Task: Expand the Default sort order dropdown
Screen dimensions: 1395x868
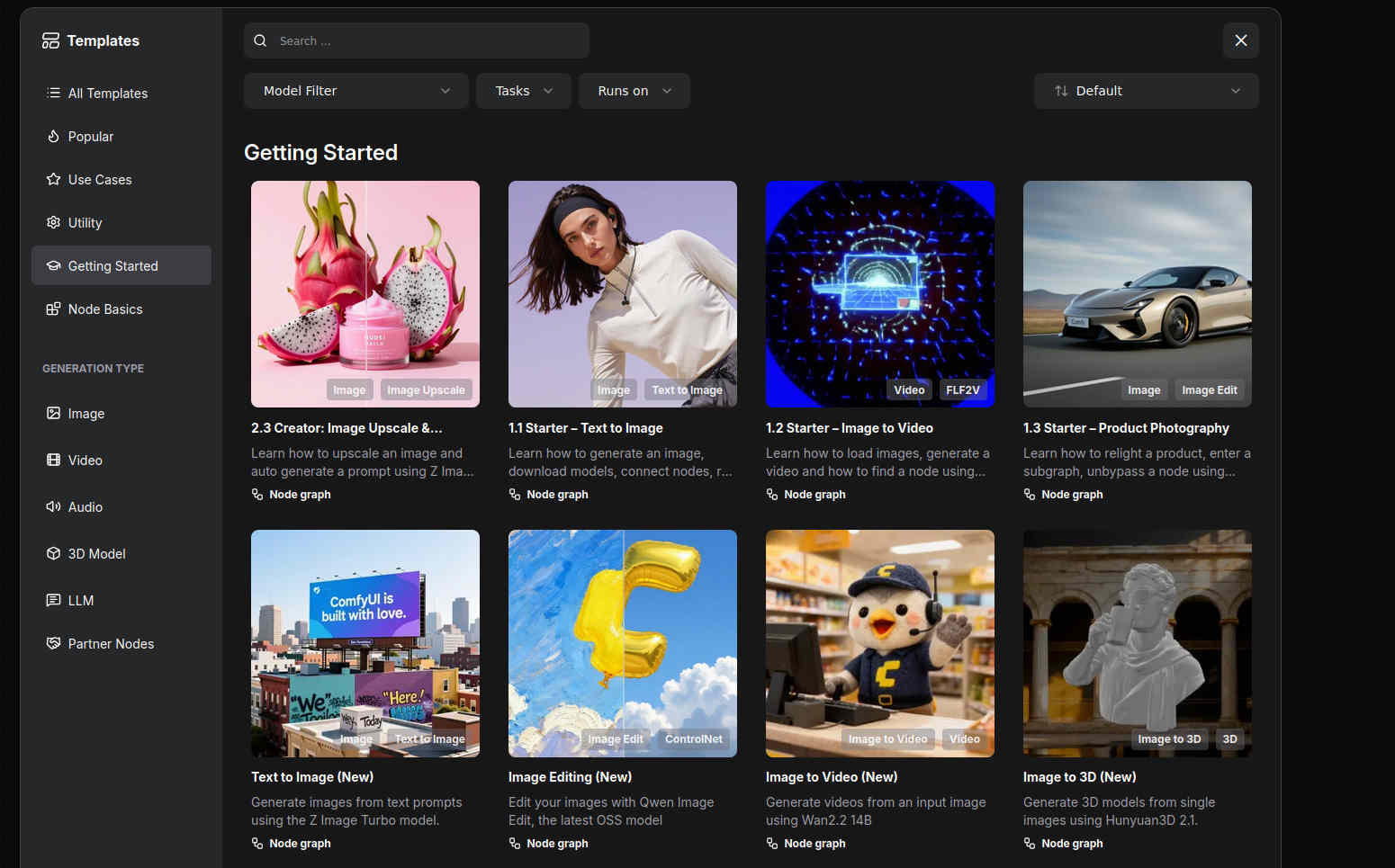Action: click(1146, 91)
